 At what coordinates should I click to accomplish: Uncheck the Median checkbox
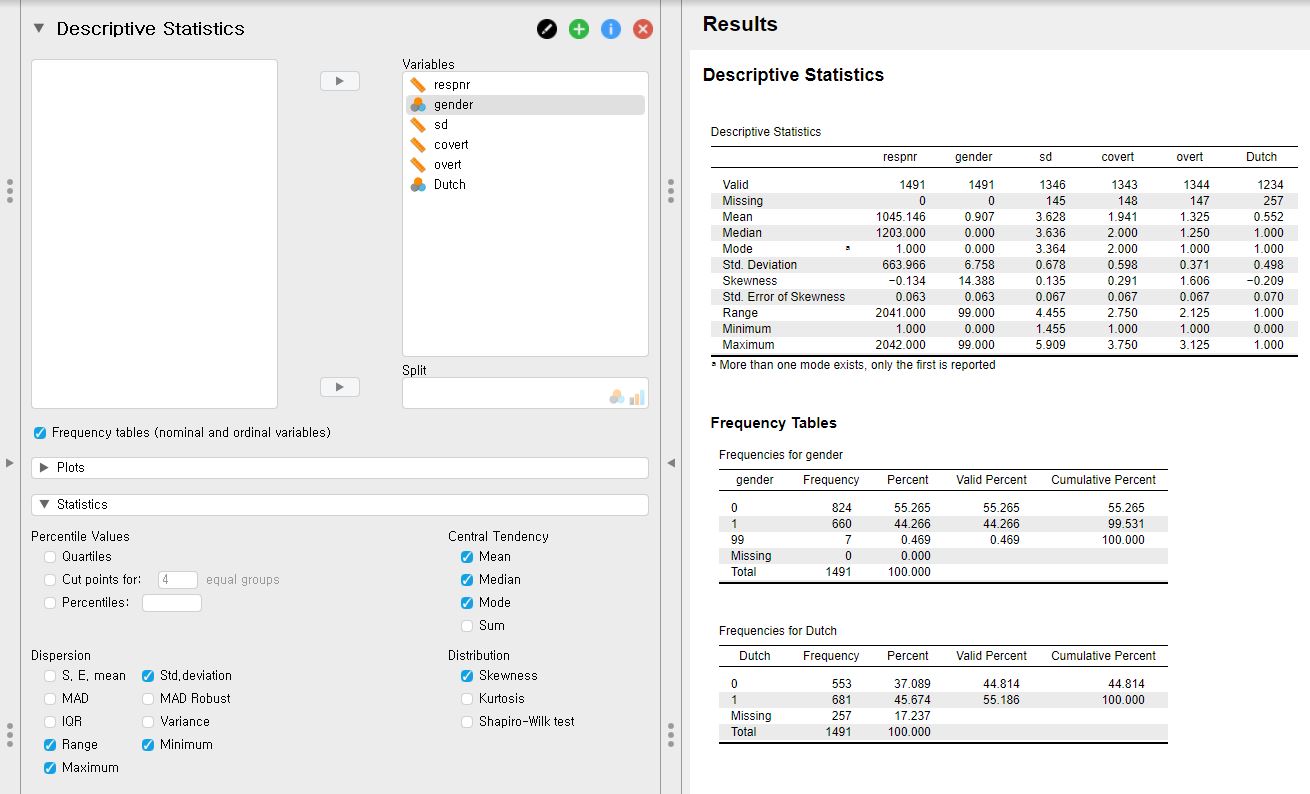pos(467,580)
